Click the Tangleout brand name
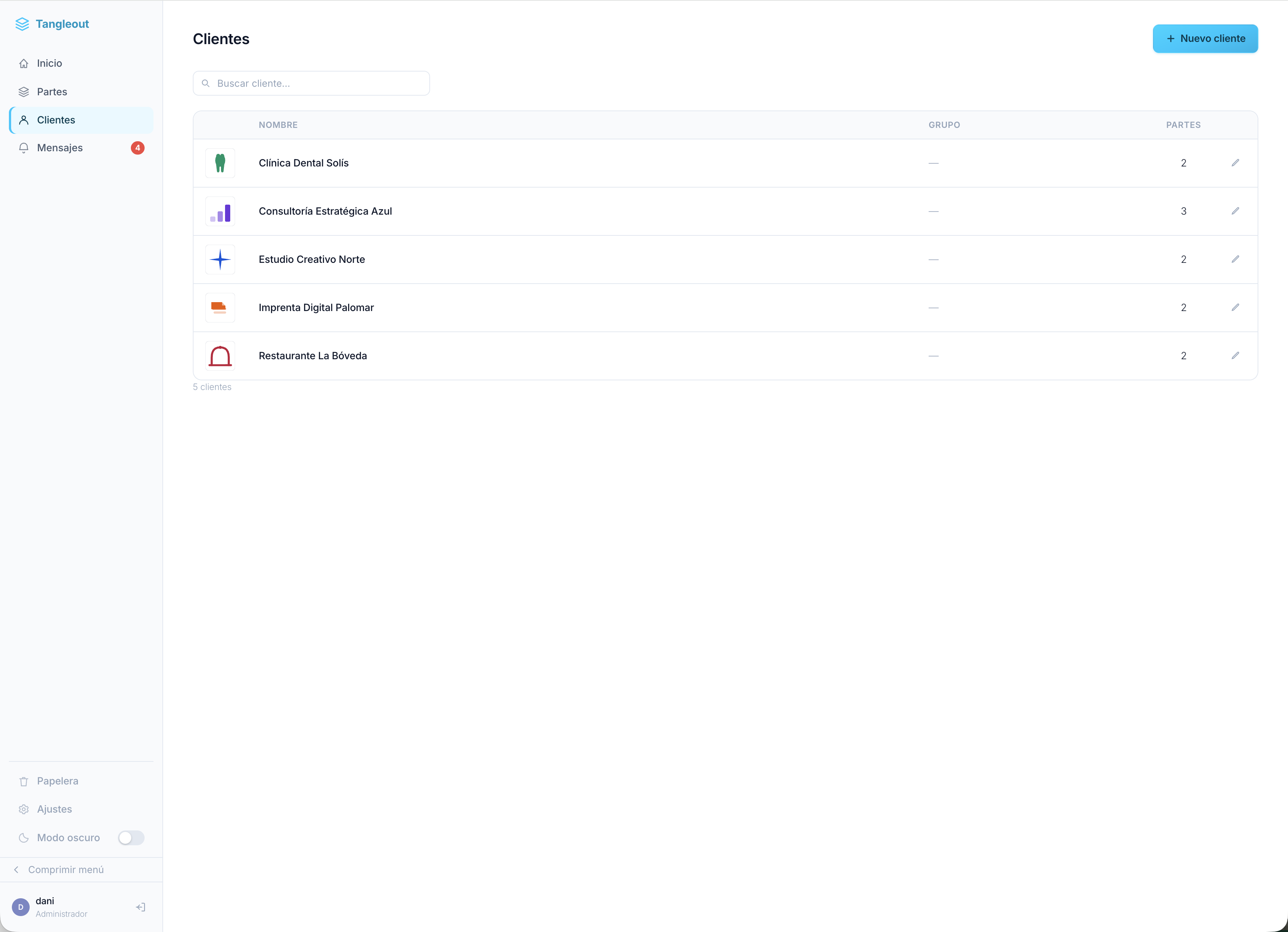The width and height of the screenshot is (1288, 932). pos(62,24)
